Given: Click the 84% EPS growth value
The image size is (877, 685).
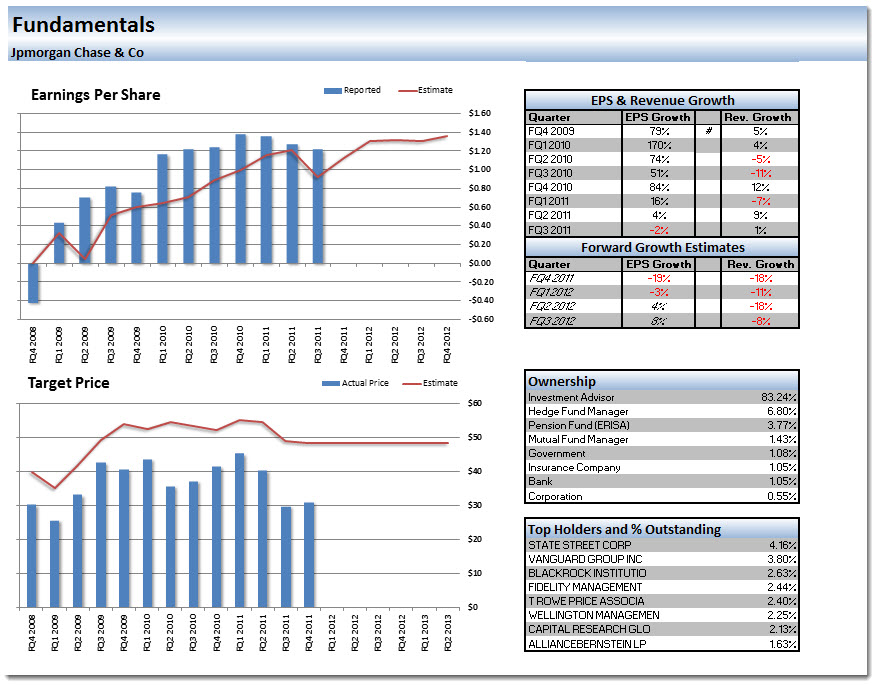Looking at the screenshot, I should 659,187.
